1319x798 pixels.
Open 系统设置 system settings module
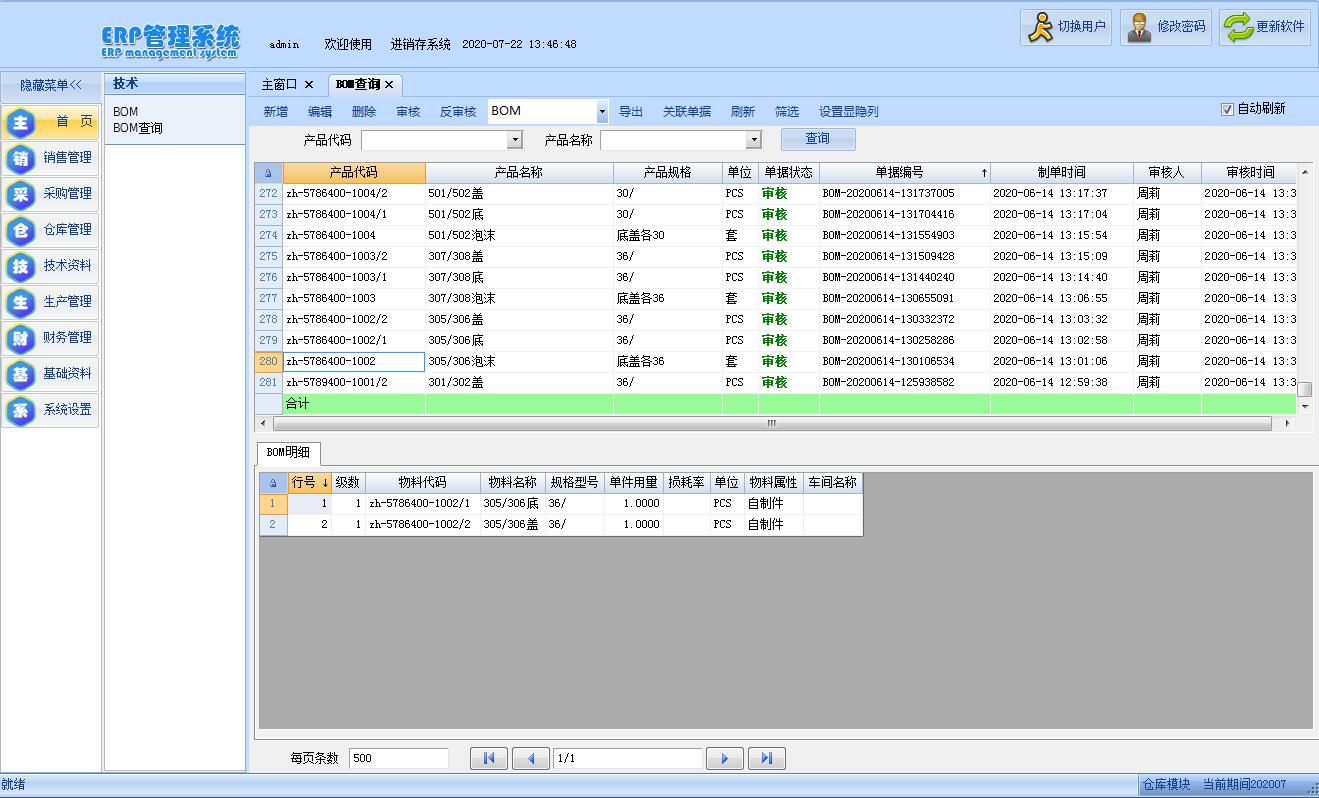point(51,410)
